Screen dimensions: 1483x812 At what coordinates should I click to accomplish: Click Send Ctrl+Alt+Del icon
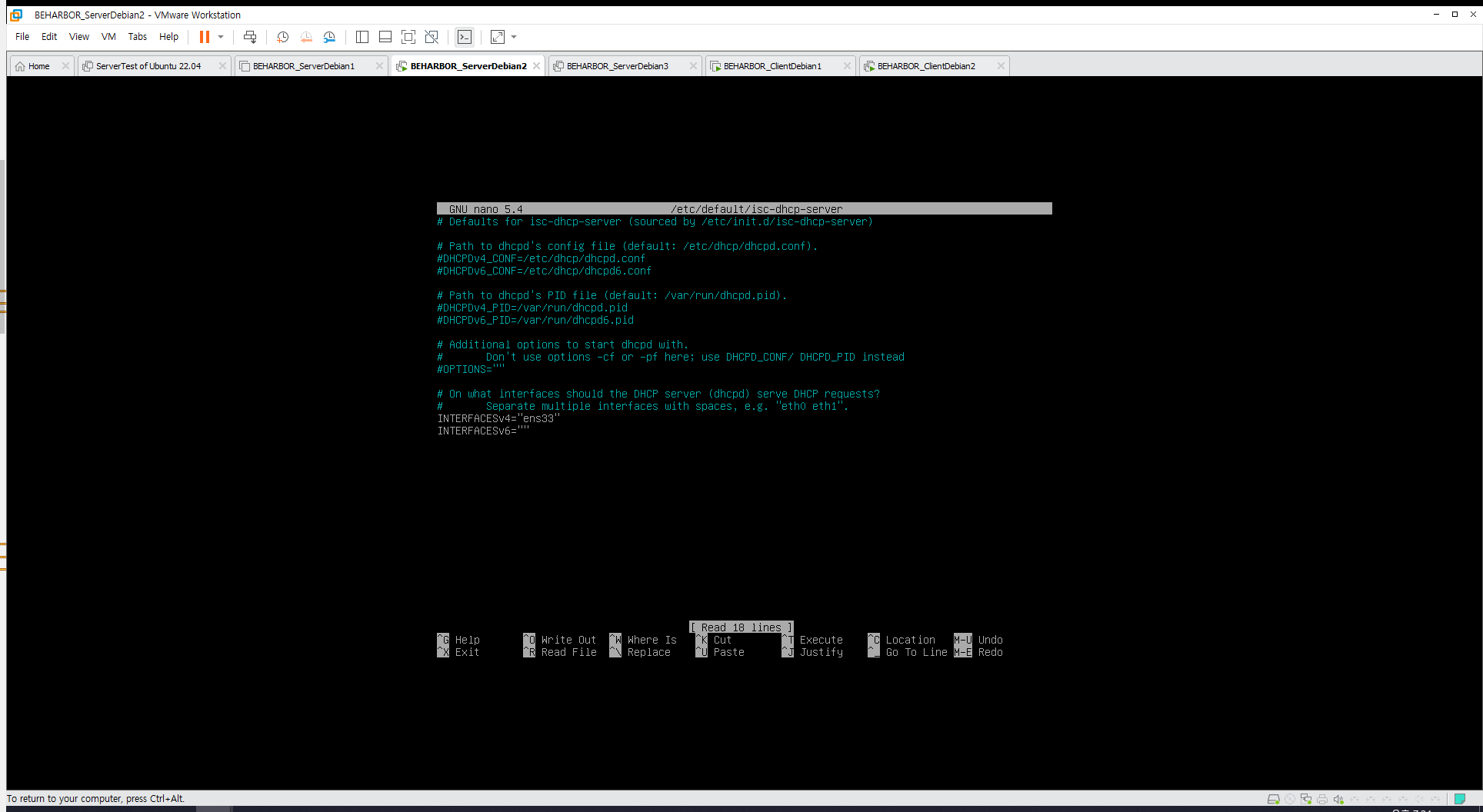250,37
